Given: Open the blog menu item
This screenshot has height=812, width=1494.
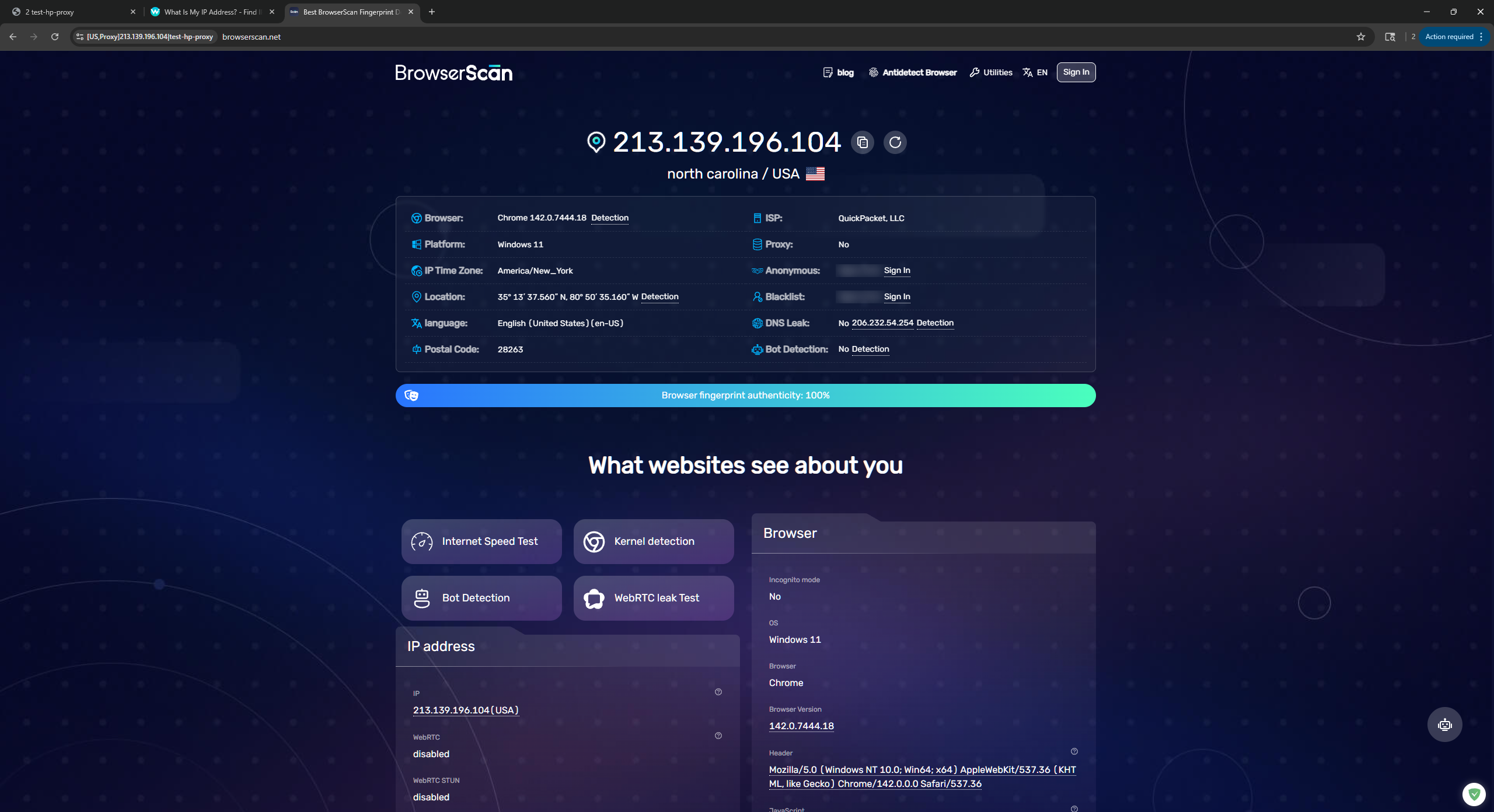Looking at the screenshot, I should 839,72.
